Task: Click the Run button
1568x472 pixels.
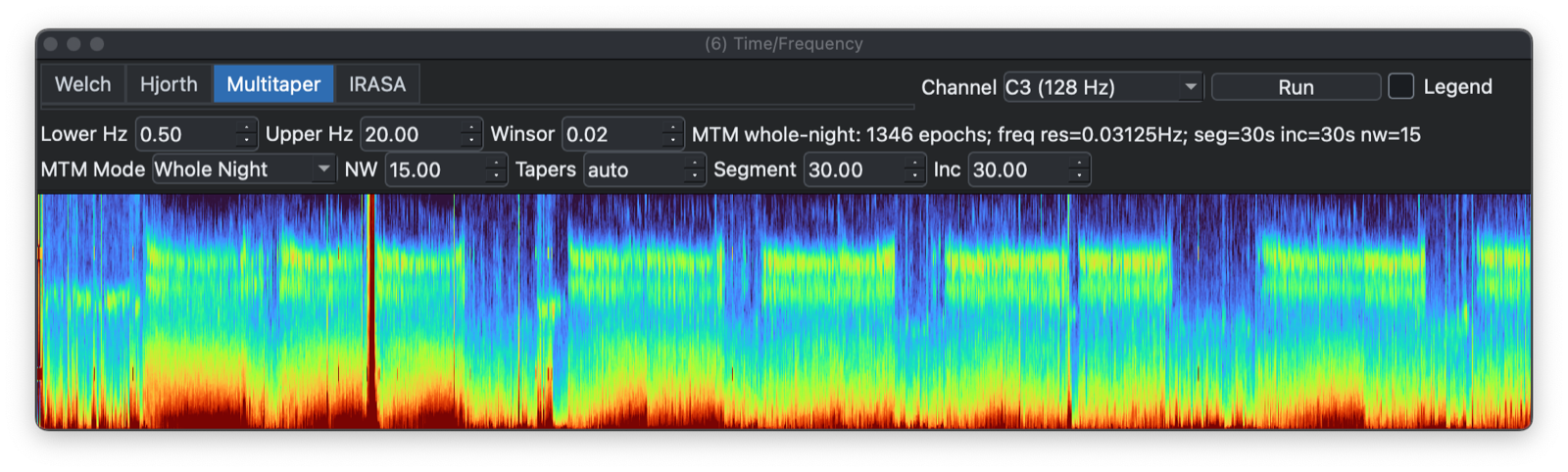Action: coord(1296,87)
